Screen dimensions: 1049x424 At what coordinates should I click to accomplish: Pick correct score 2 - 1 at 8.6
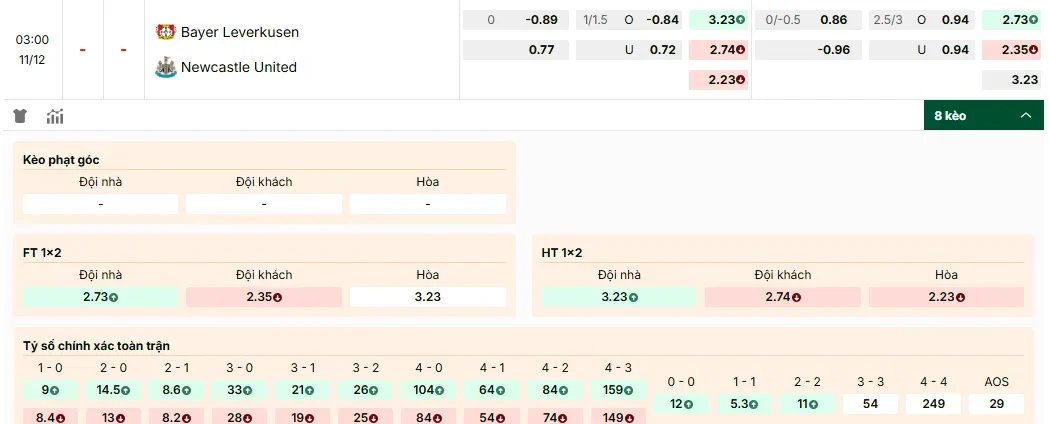(177, 390)
